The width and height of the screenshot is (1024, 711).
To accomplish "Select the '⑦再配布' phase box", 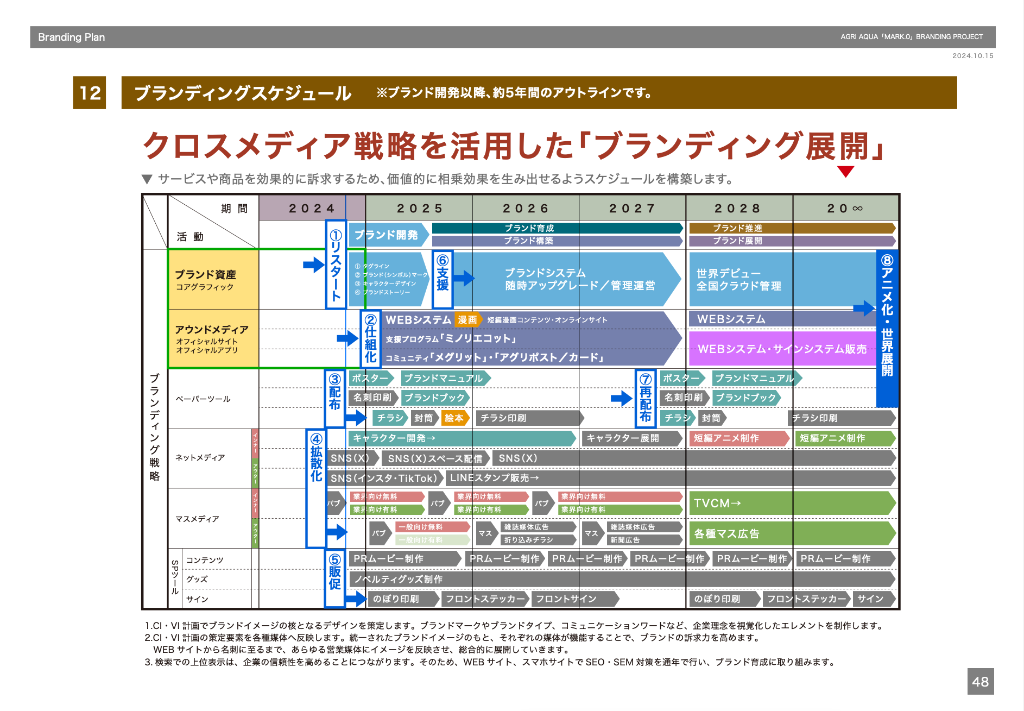I will 645,398.
